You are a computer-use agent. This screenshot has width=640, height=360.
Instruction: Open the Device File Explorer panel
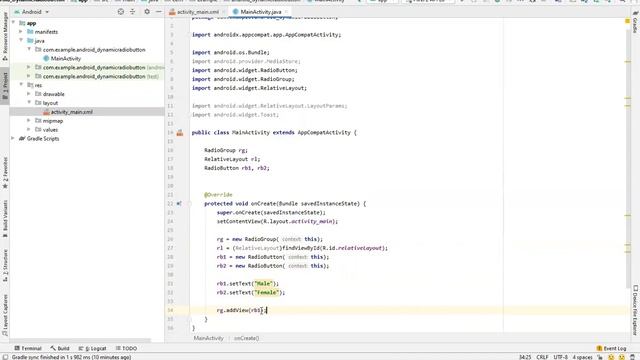point(635,310)
